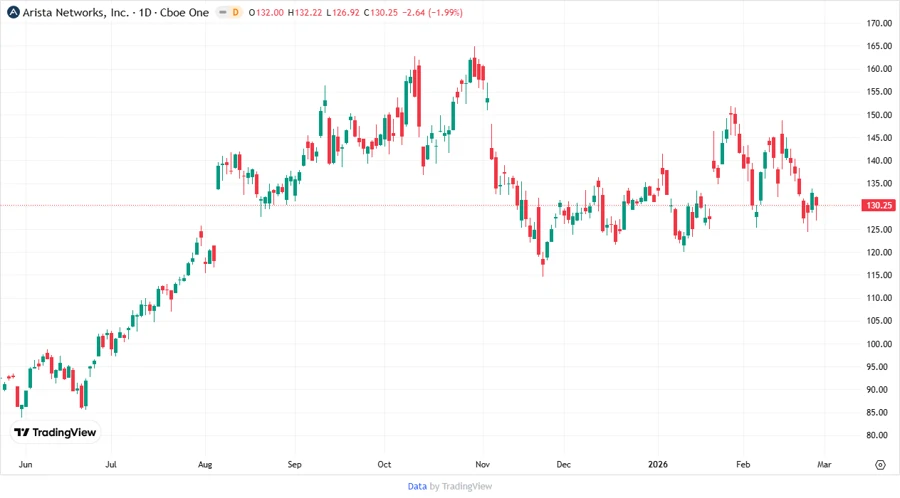Viewport: 900px width, 498px height.
Task: Click the Mar label on time axis
Action: (x=824, y=464)
